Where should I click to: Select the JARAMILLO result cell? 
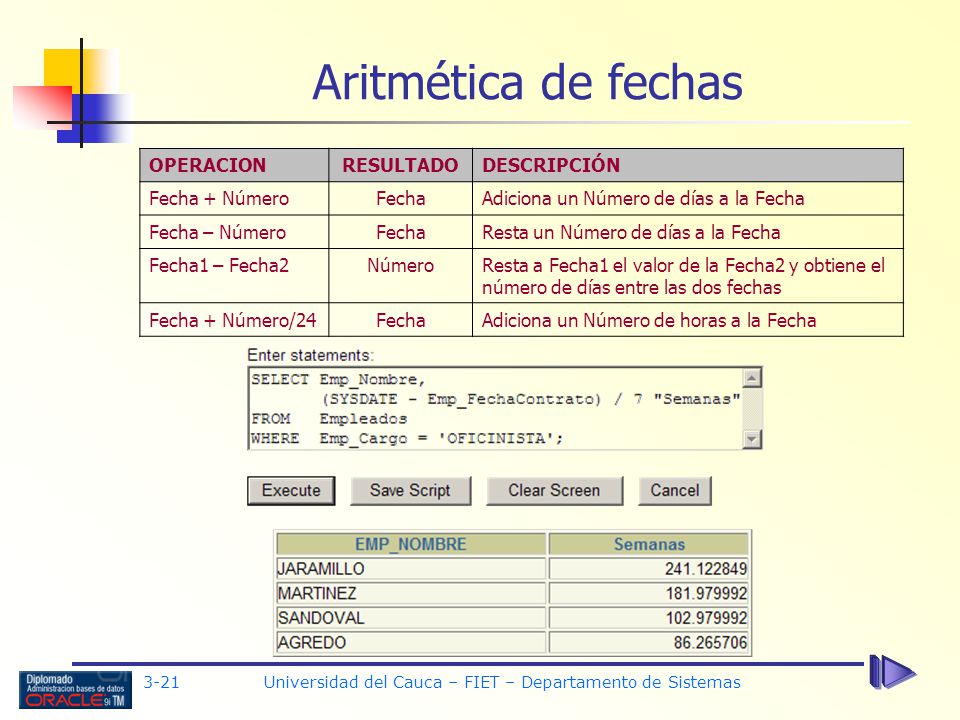click(411, 569)
